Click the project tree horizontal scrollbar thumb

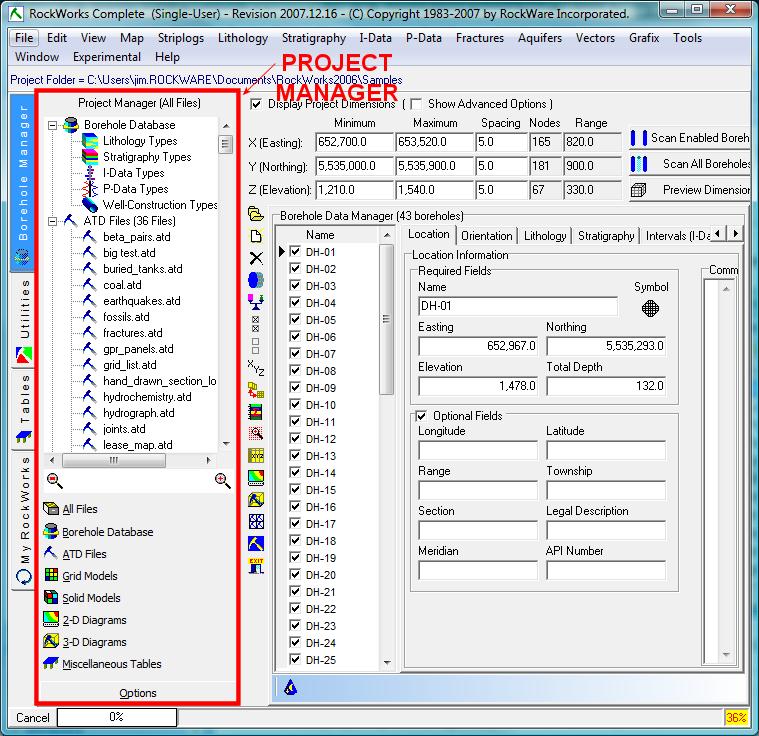[x=114, y=460]
